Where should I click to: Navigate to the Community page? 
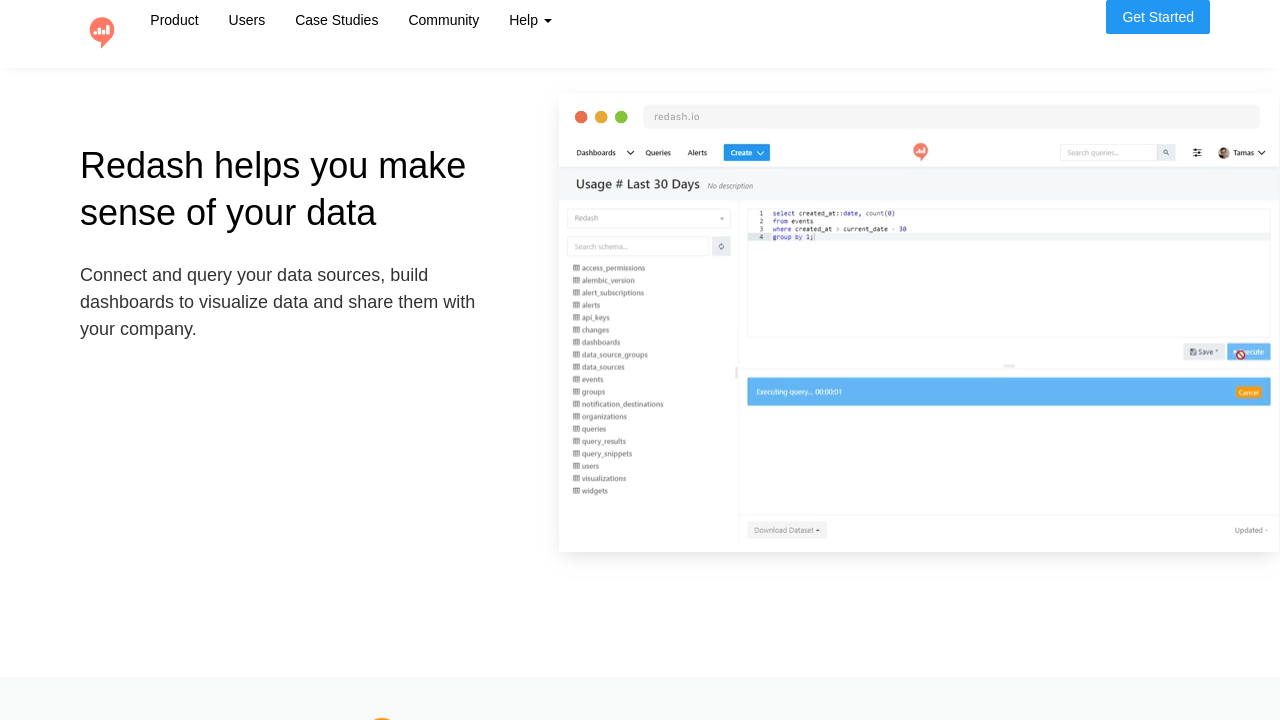[444, 20]
